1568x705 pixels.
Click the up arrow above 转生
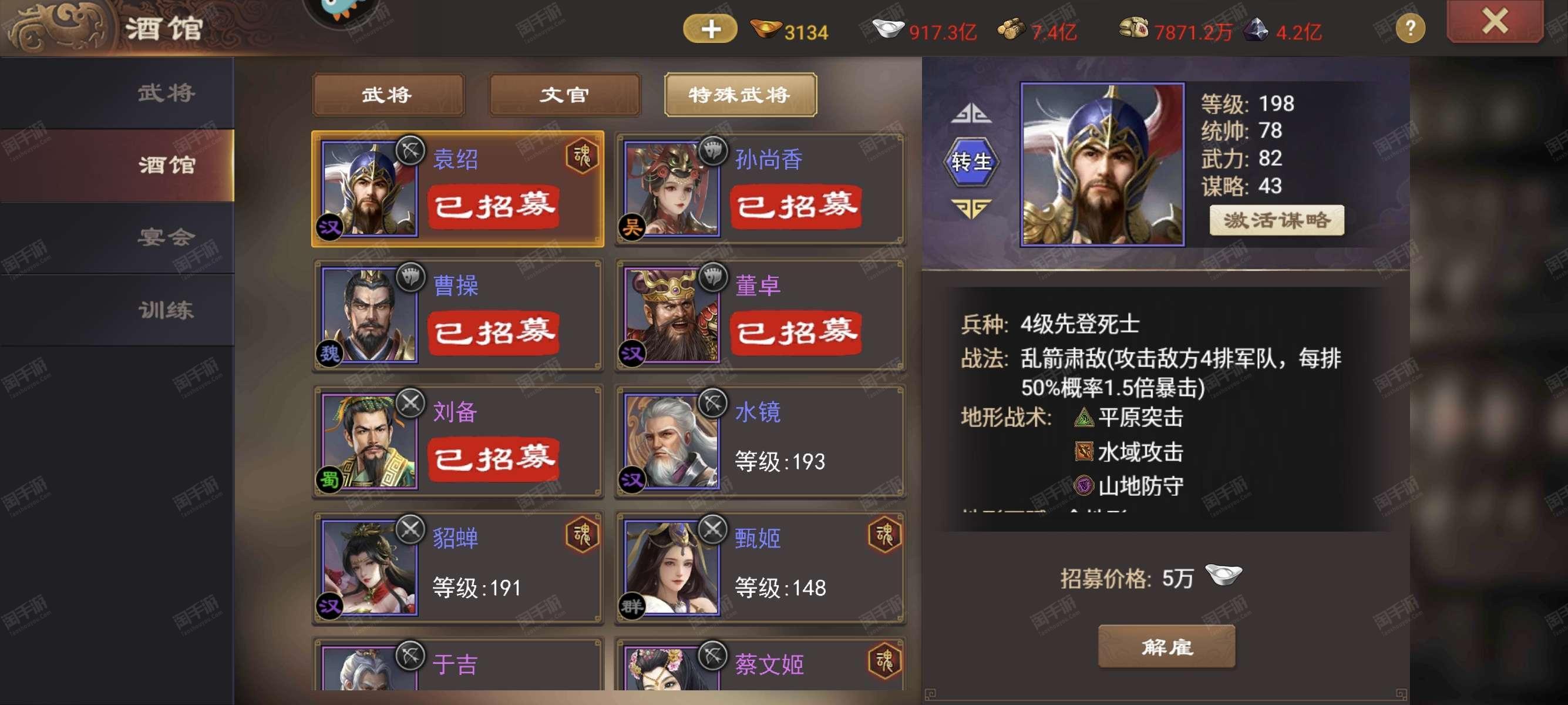pos(971,113)
